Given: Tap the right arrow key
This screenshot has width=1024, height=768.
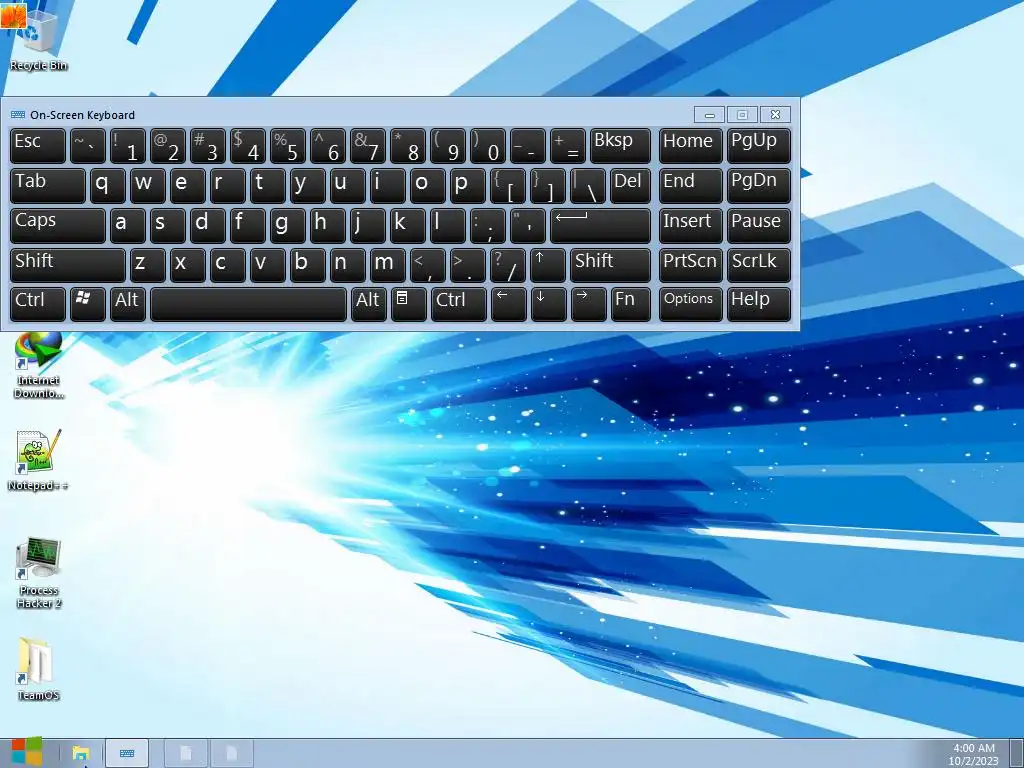Looking at the screenshot, I should (588, 304).
